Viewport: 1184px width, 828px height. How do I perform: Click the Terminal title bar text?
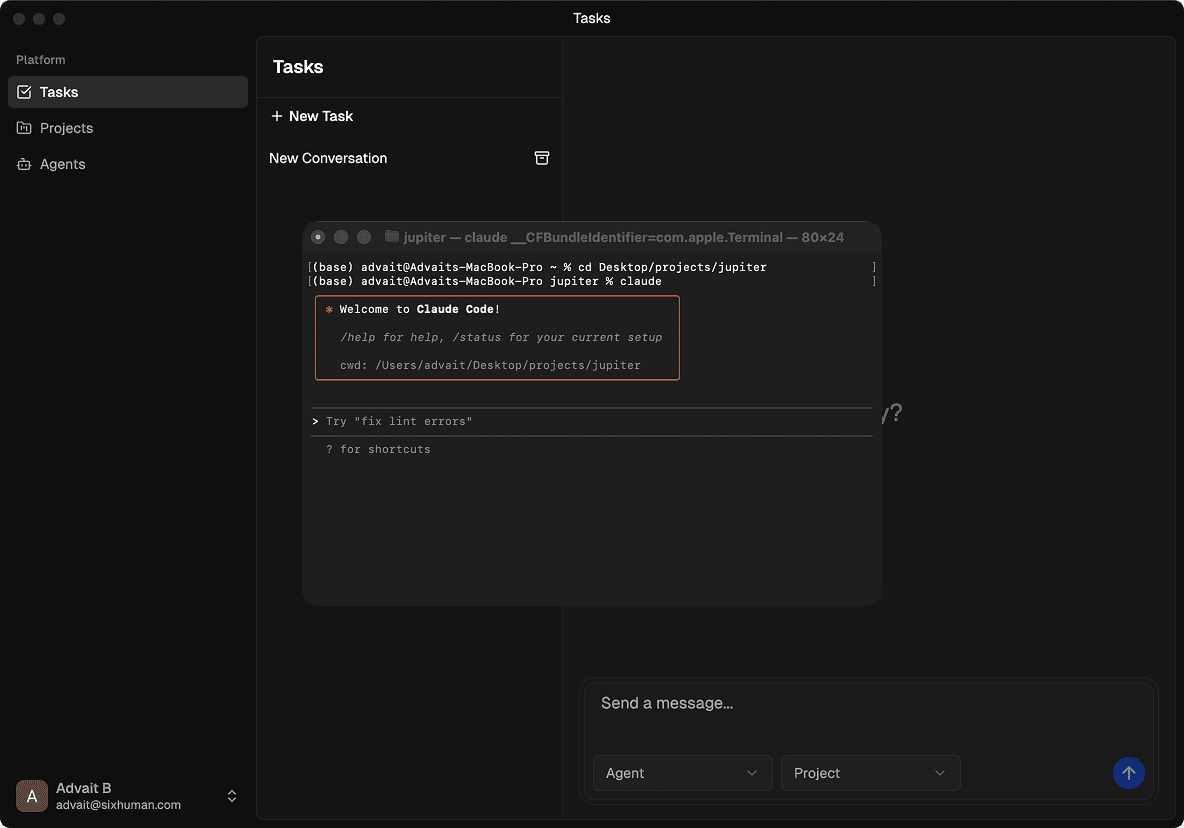tap(624, 237)
